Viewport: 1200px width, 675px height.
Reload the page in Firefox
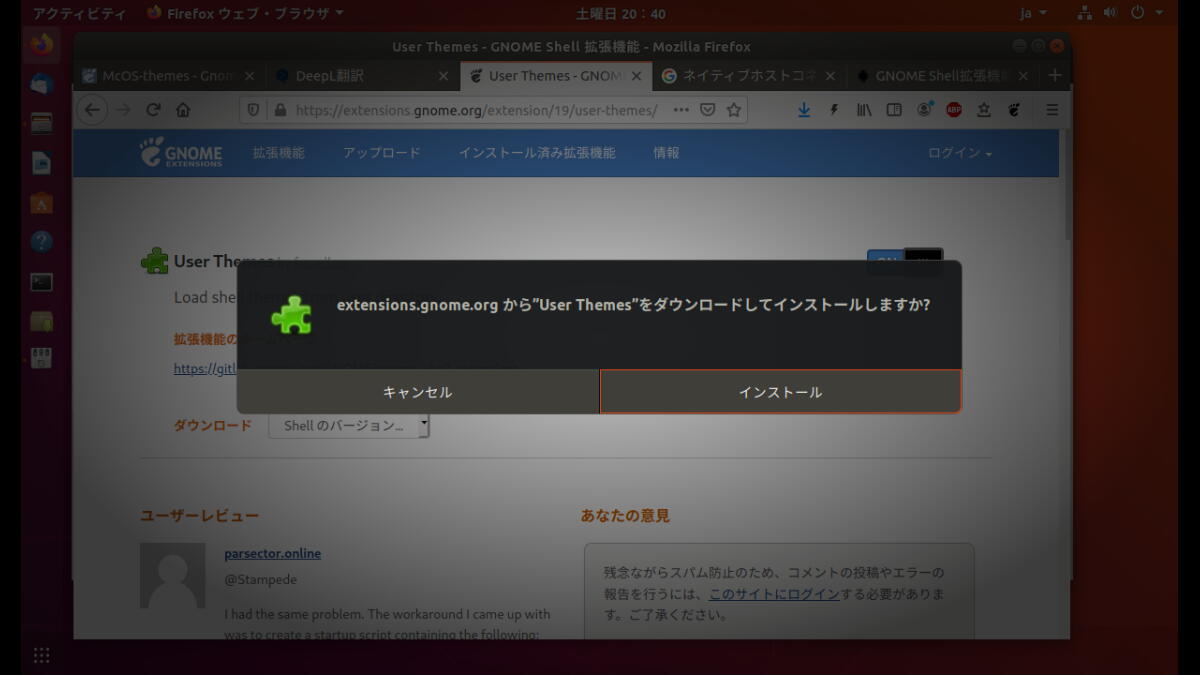tap(153, 110)
